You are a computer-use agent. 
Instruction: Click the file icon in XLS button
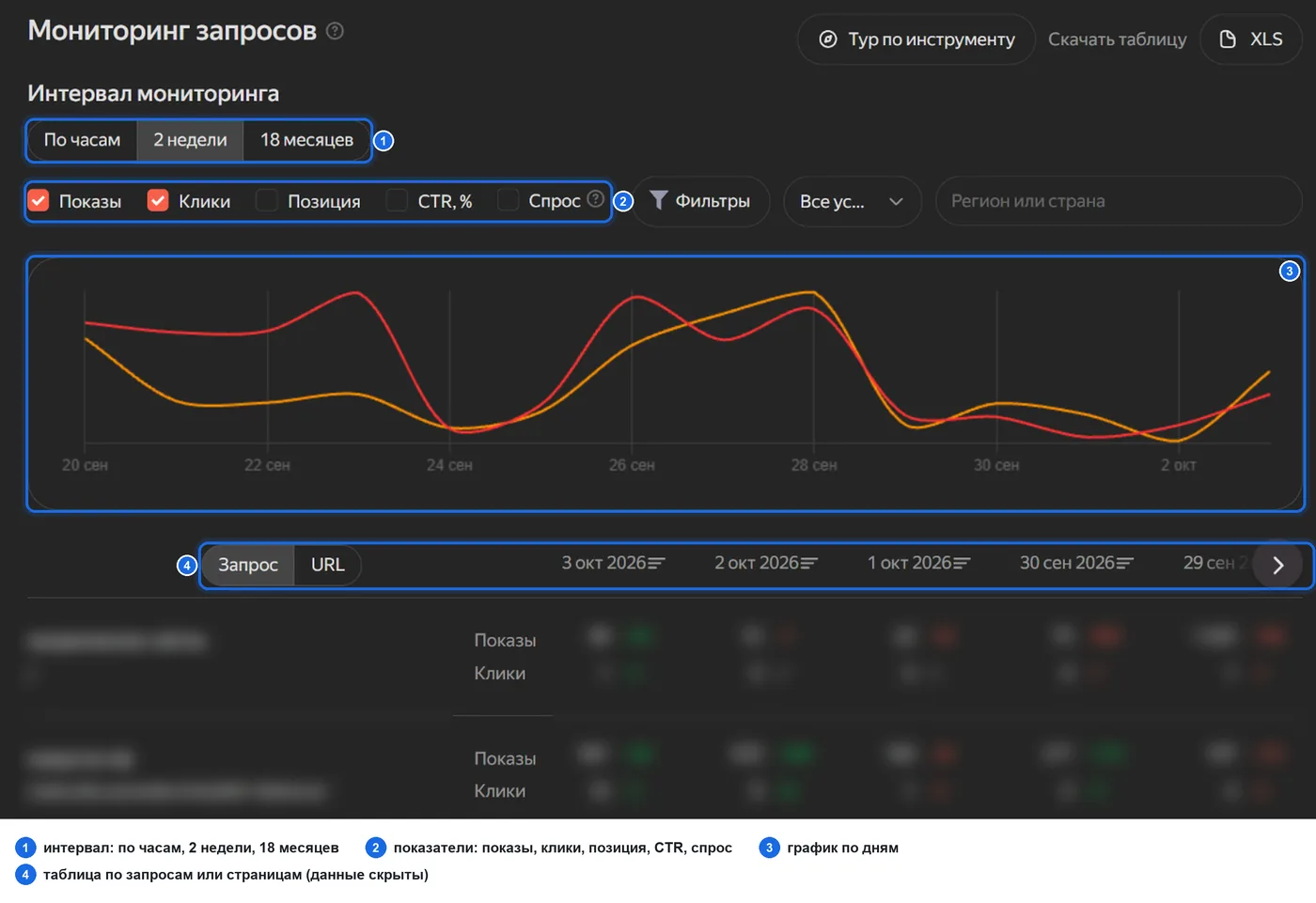click(x=1228, y=39)
